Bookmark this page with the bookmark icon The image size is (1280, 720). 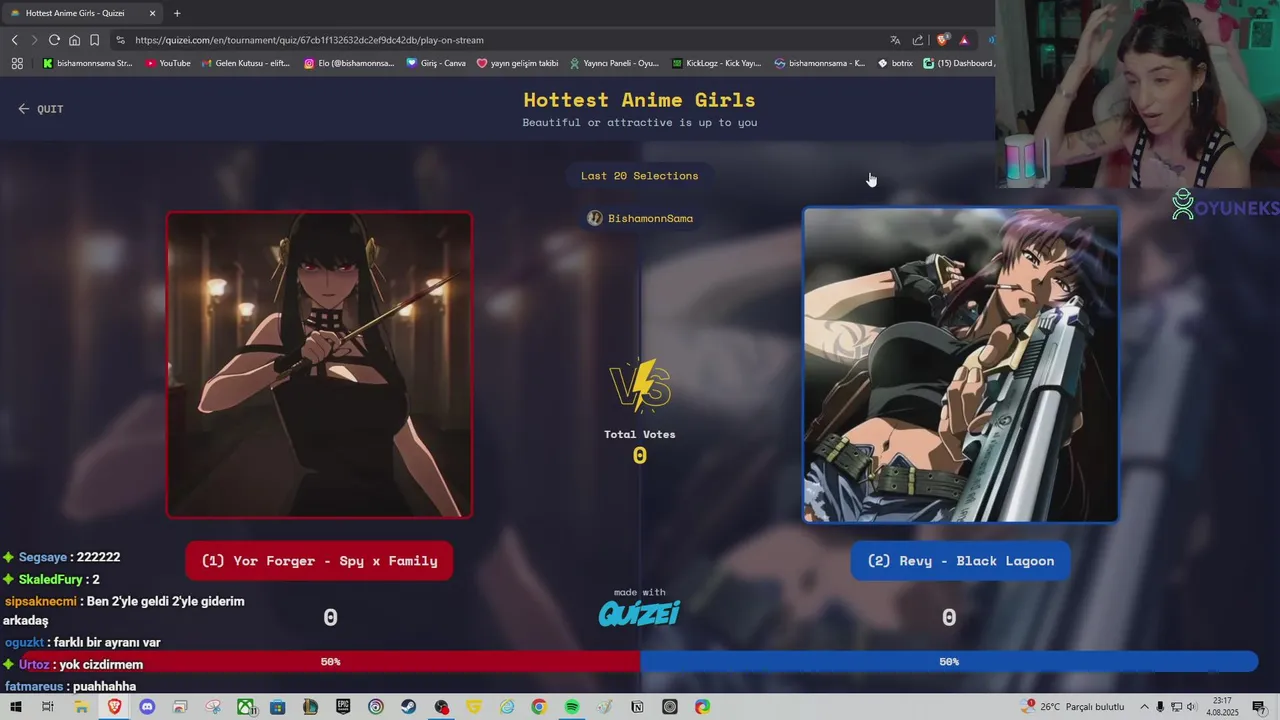tap(94, 40)
